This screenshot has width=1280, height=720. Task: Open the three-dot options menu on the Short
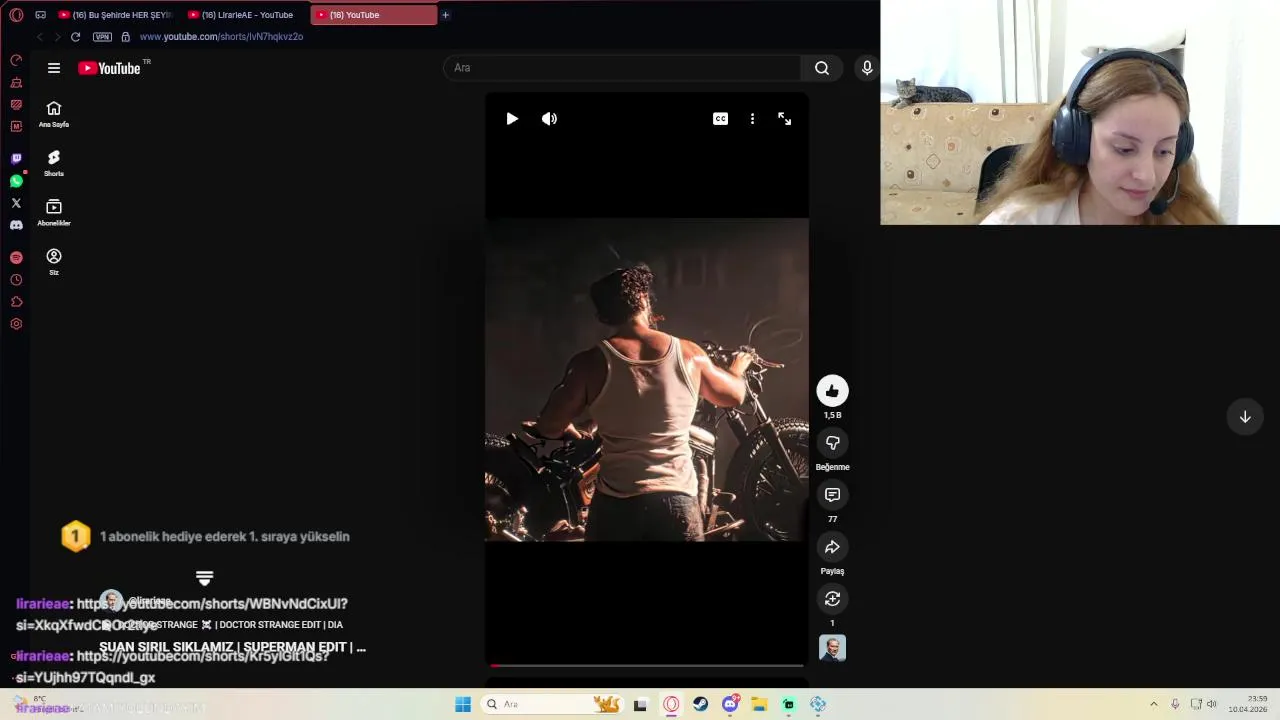tap(752, 119)
